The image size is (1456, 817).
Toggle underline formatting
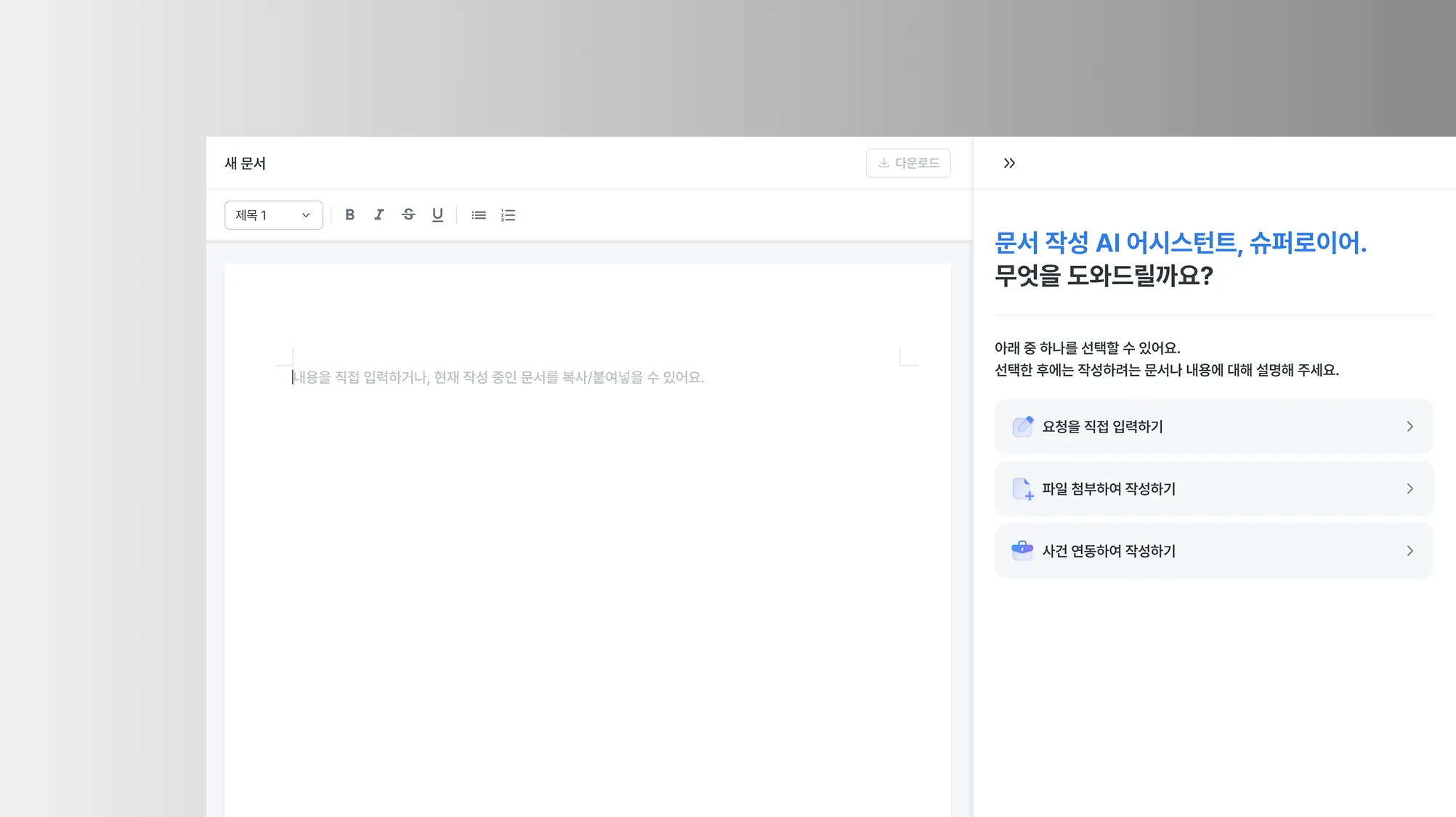click(437, 214)
